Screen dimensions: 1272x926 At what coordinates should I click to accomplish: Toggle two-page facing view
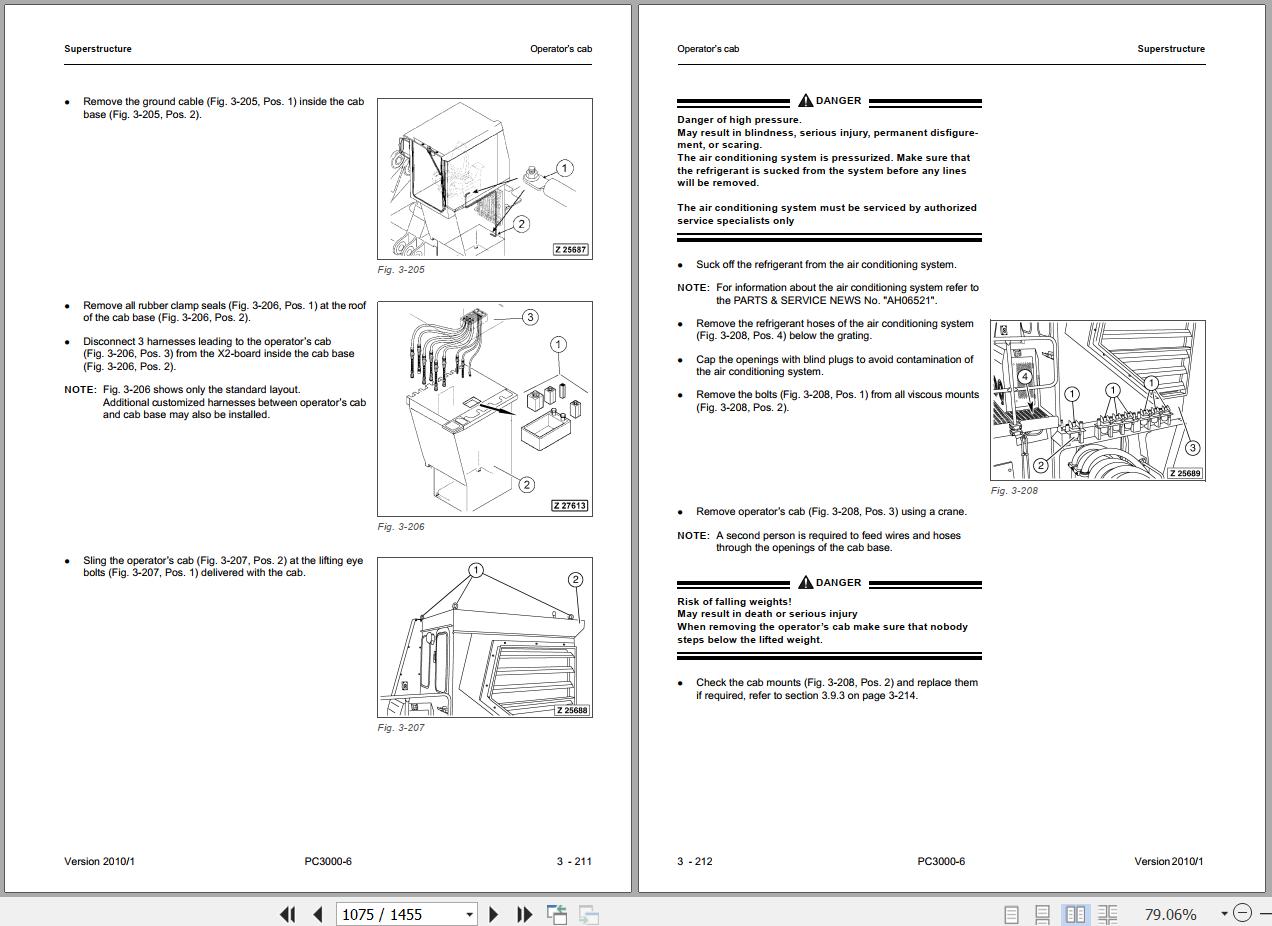[1076, 914]
